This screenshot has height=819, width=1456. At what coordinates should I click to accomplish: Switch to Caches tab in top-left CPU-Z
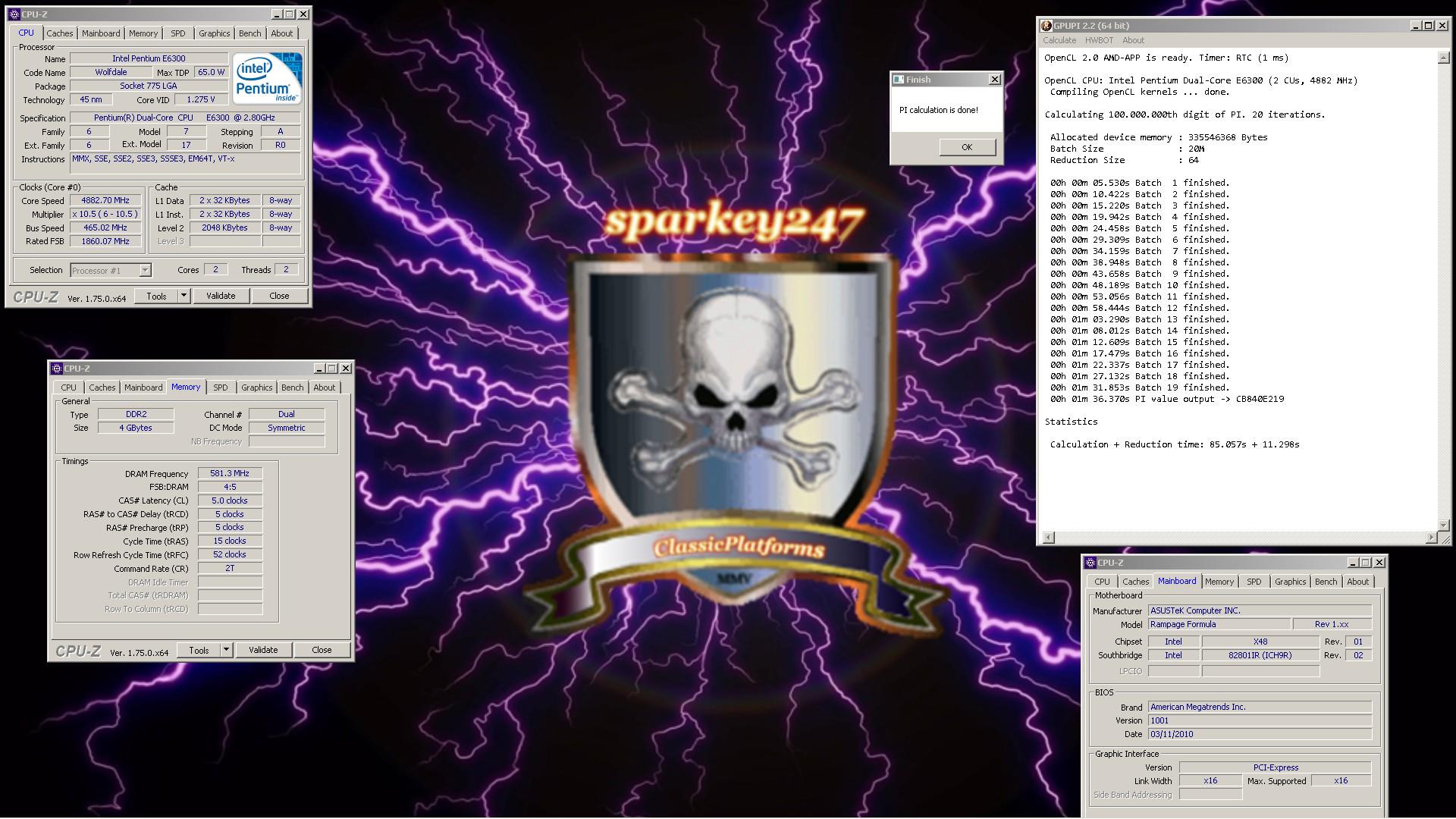[x=60, y=33]
